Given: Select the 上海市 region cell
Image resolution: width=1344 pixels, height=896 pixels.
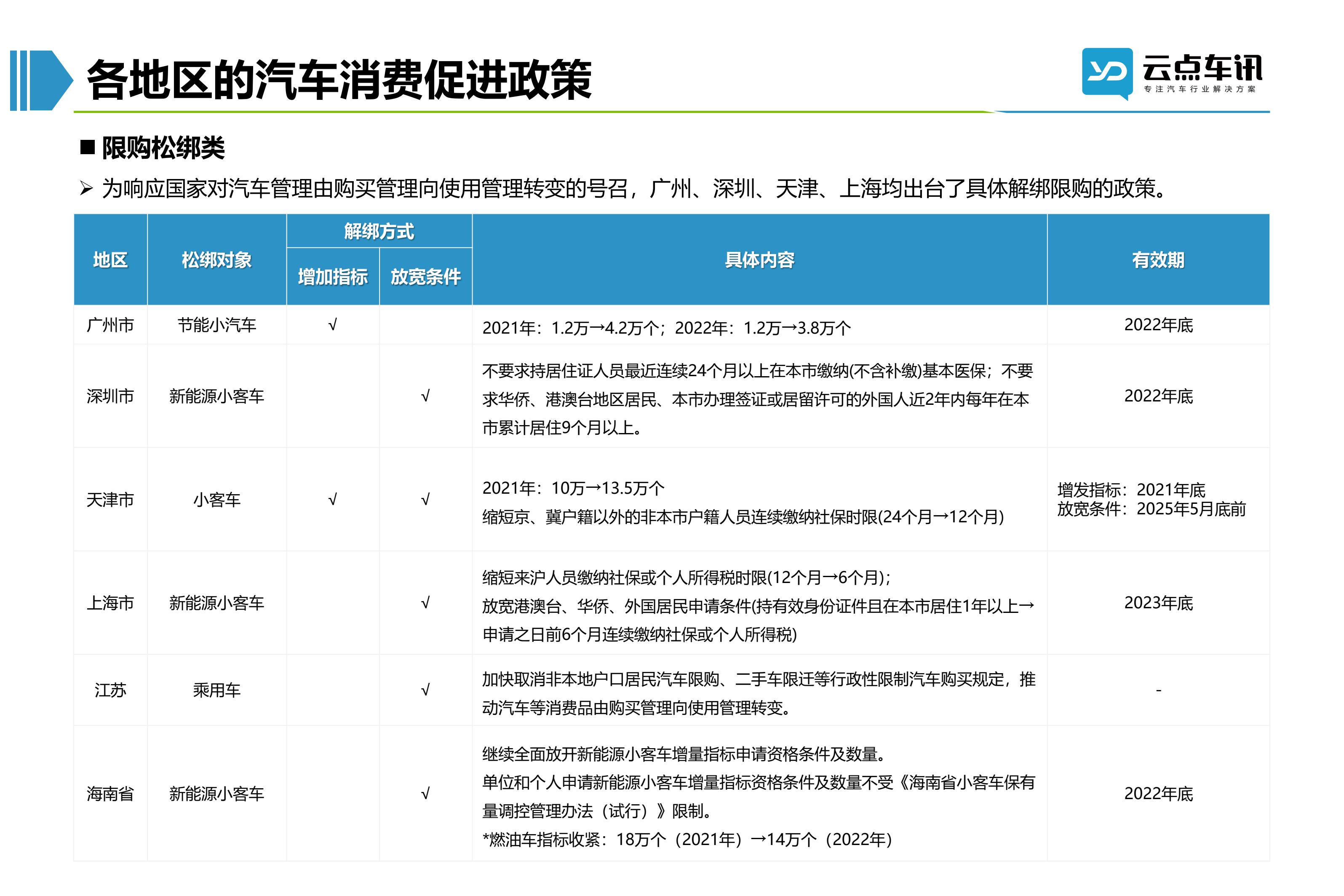Looking at the screenshot, I should coord(110,603).
